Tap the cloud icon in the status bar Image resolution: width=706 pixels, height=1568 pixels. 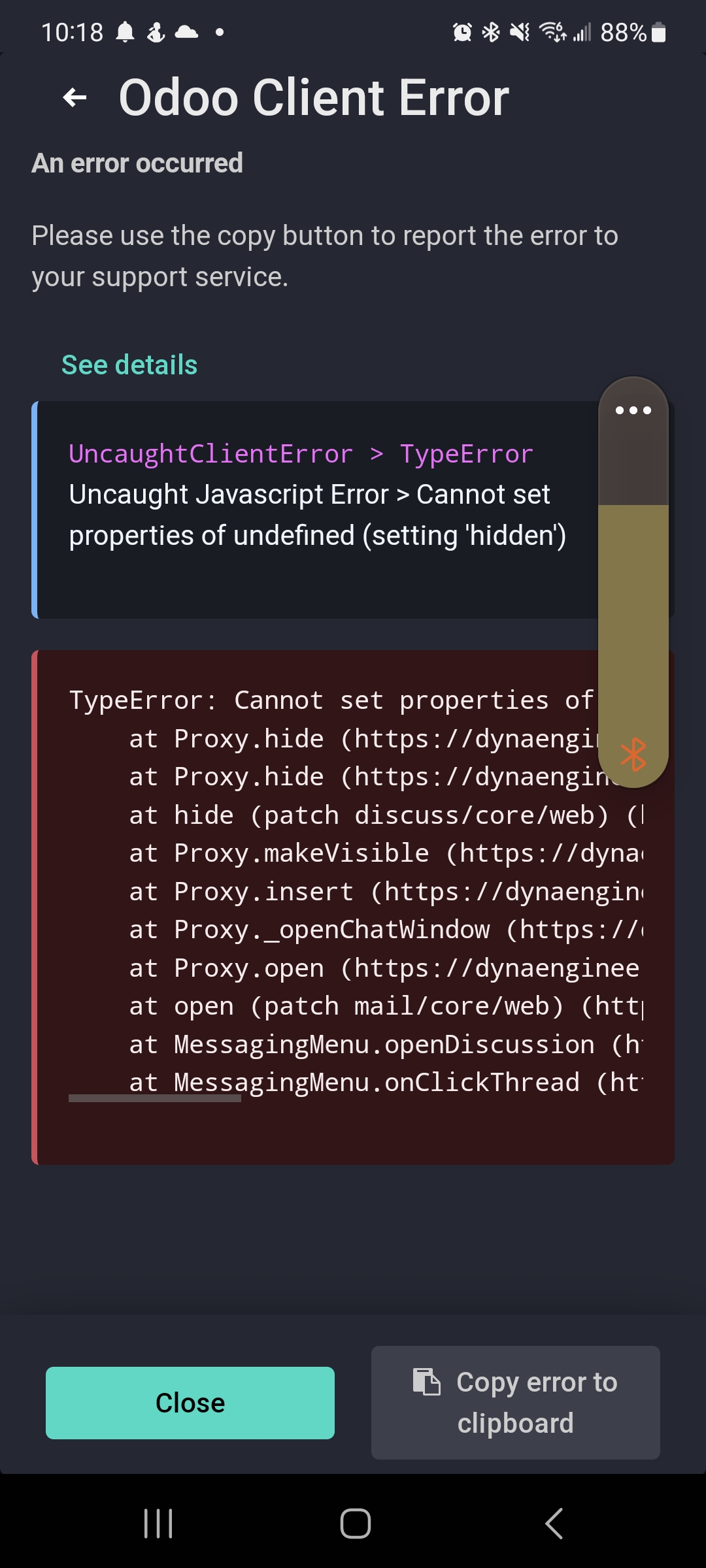(187, 31)
